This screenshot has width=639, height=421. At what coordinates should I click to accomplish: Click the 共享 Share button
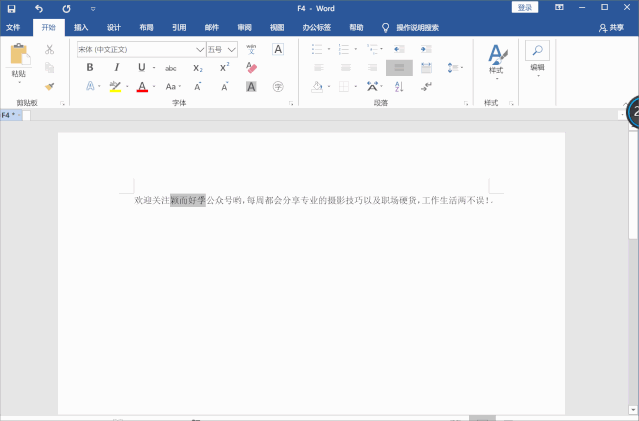pyautogui.click(x=610, y=27)
